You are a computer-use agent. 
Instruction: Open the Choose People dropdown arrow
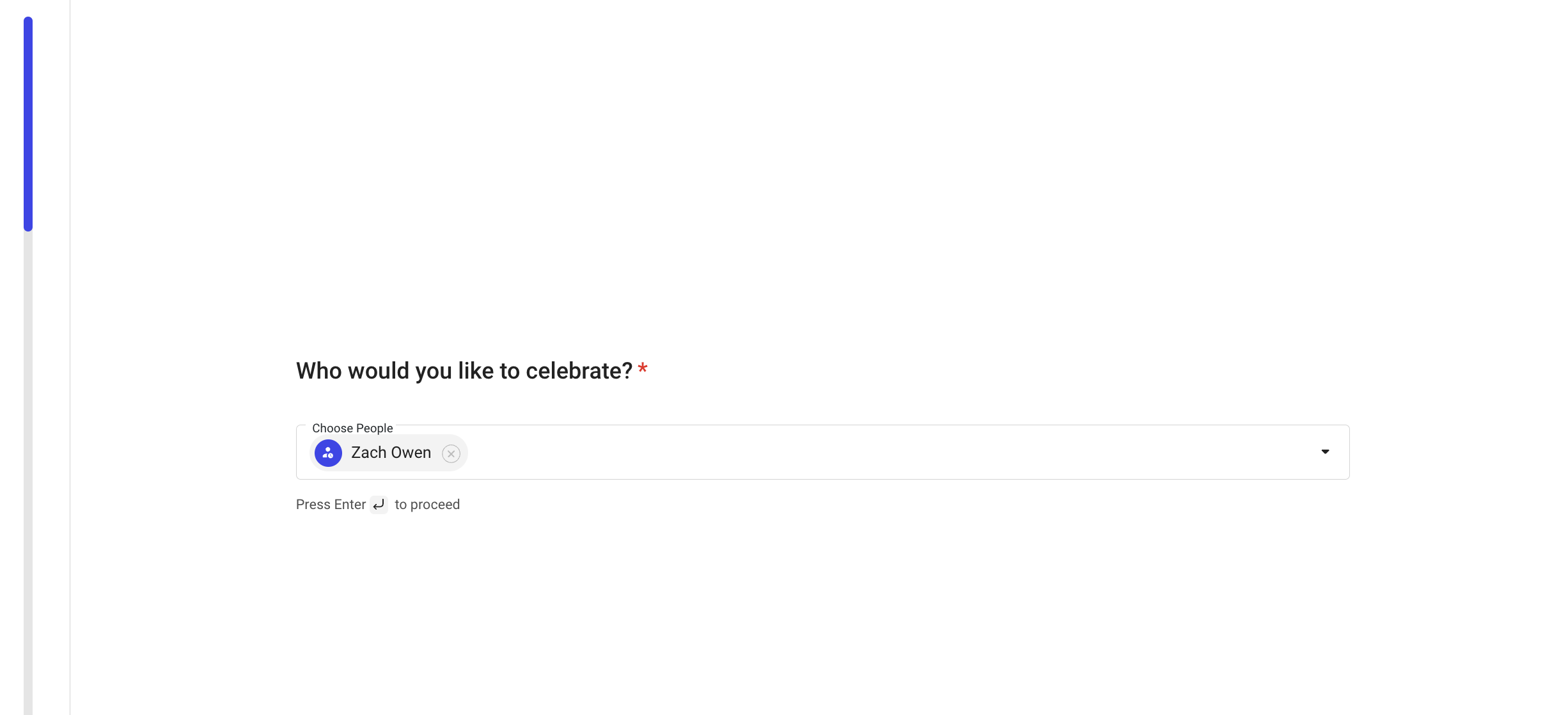(1325, 452)
